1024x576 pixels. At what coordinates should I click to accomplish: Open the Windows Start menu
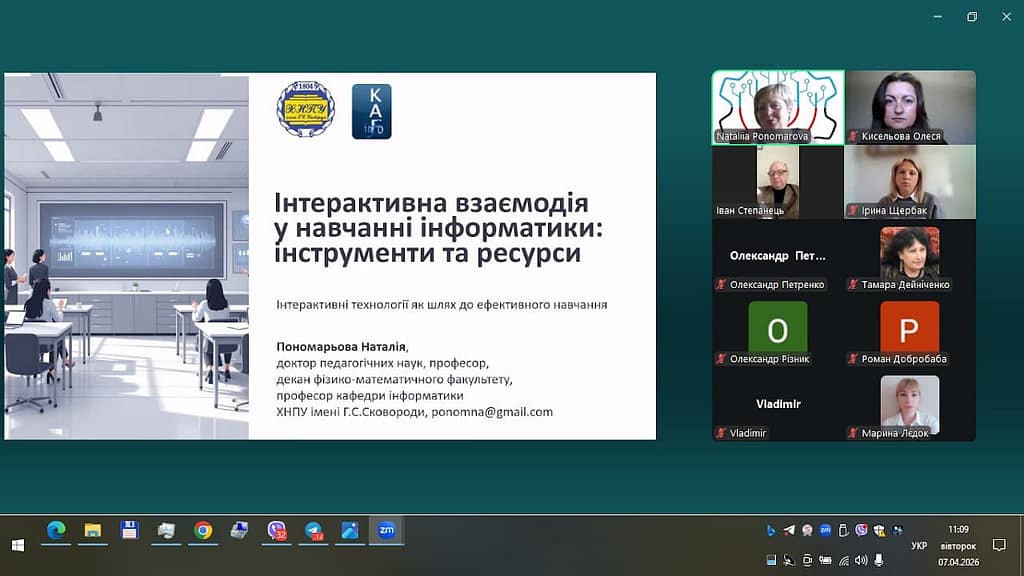[x=17, y=545]
